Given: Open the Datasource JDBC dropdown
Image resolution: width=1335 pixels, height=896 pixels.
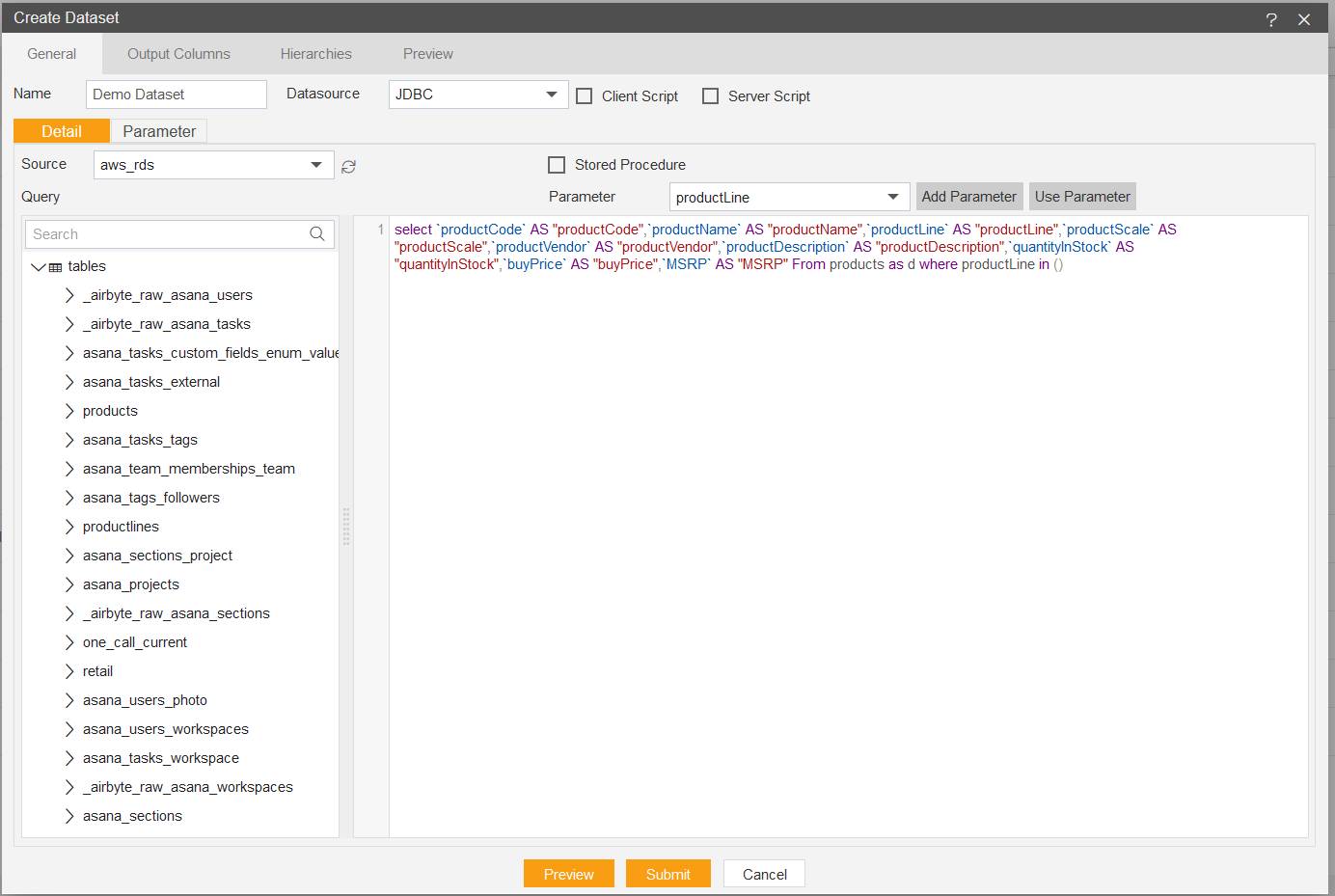Looking at the screenshot, I should pyautogui.click(x=478, y=95).
